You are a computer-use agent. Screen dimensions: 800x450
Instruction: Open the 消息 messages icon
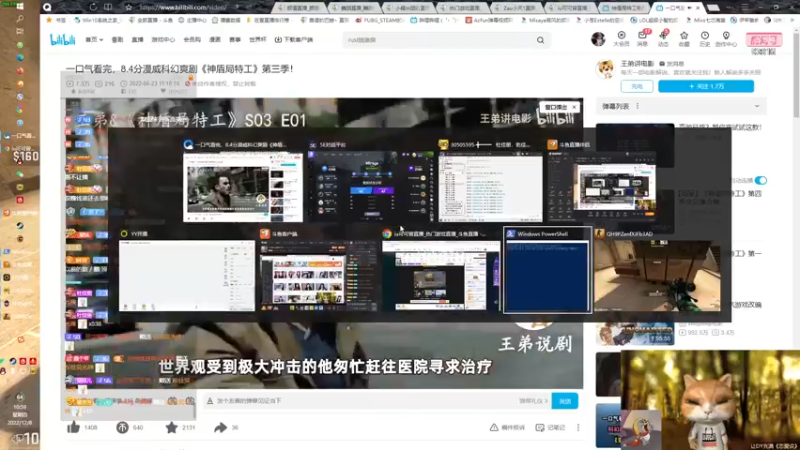[642, 39]
